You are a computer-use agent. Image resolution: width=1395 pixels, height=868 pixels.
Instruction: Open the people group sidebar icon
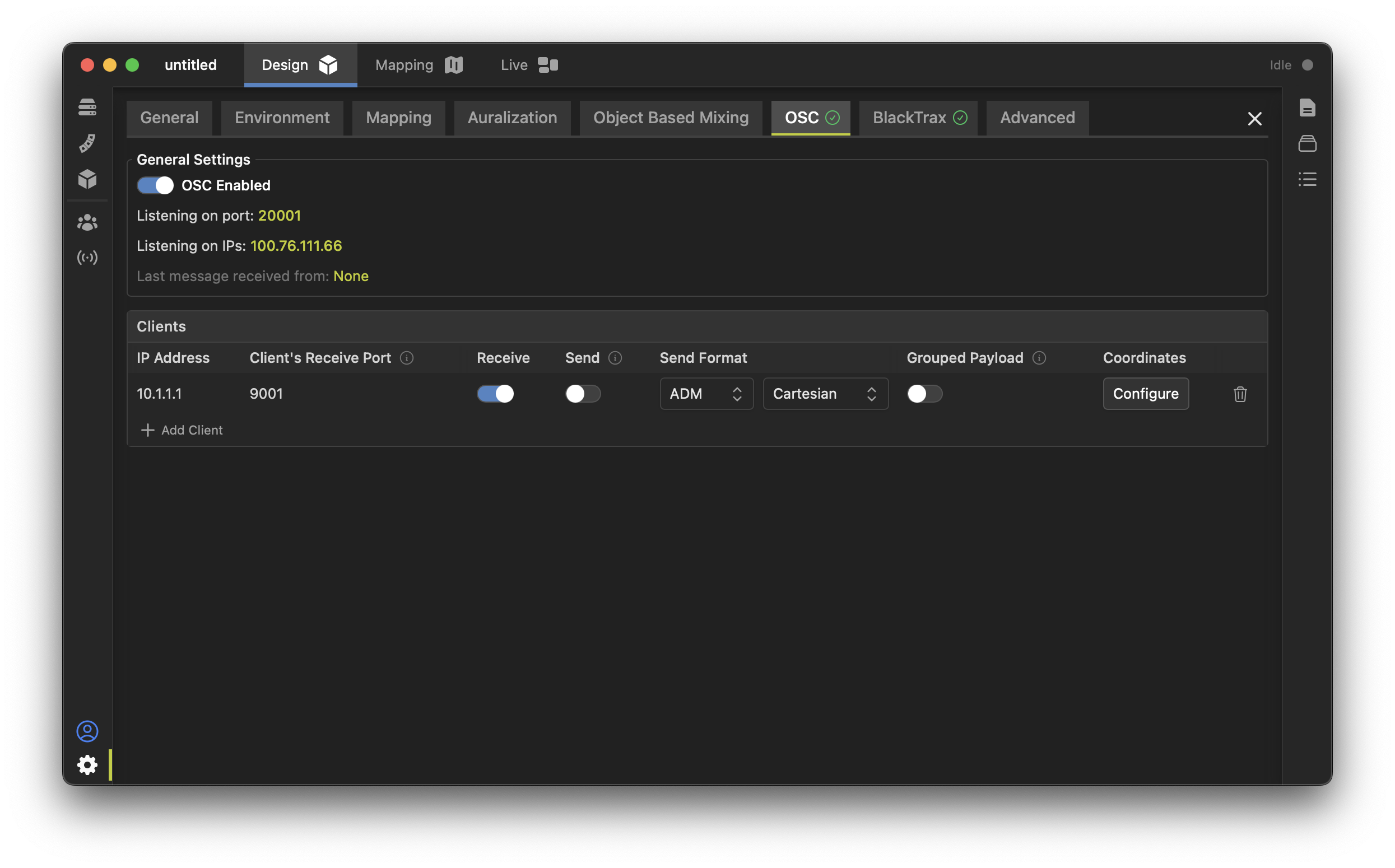tap(87, 222)
